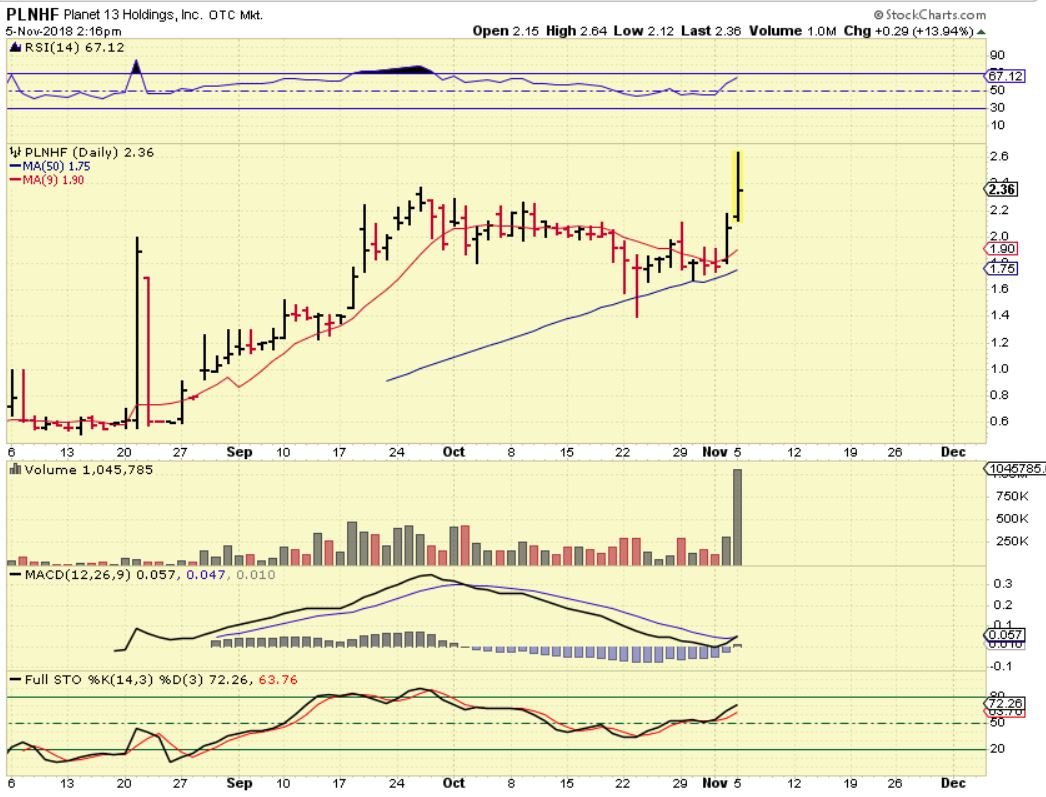Click the 1045785 volume tag on the right axis

click(1015, 469)
